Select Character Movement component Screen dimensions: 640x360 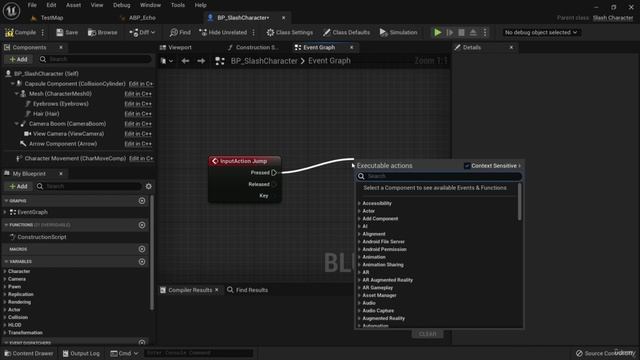coord(75,158)
